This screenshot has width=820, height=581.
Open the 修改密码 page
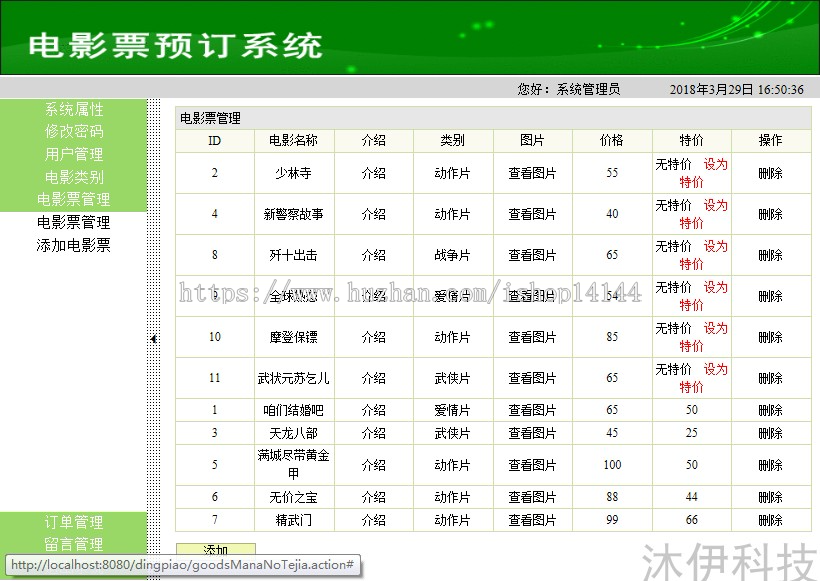[73, 131]
